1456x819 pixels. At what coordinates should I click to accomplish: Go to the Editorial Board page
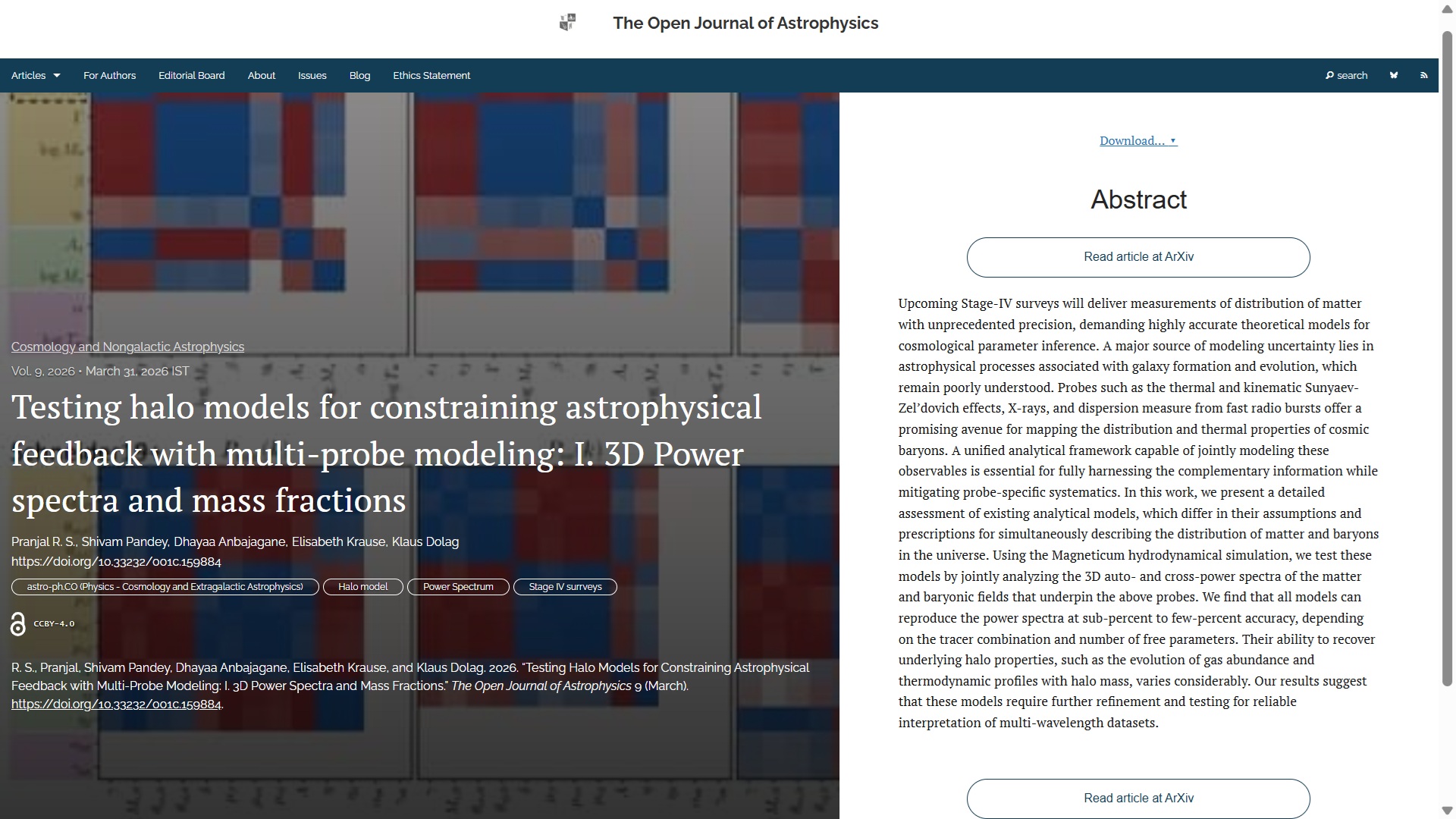pos(191,76)
